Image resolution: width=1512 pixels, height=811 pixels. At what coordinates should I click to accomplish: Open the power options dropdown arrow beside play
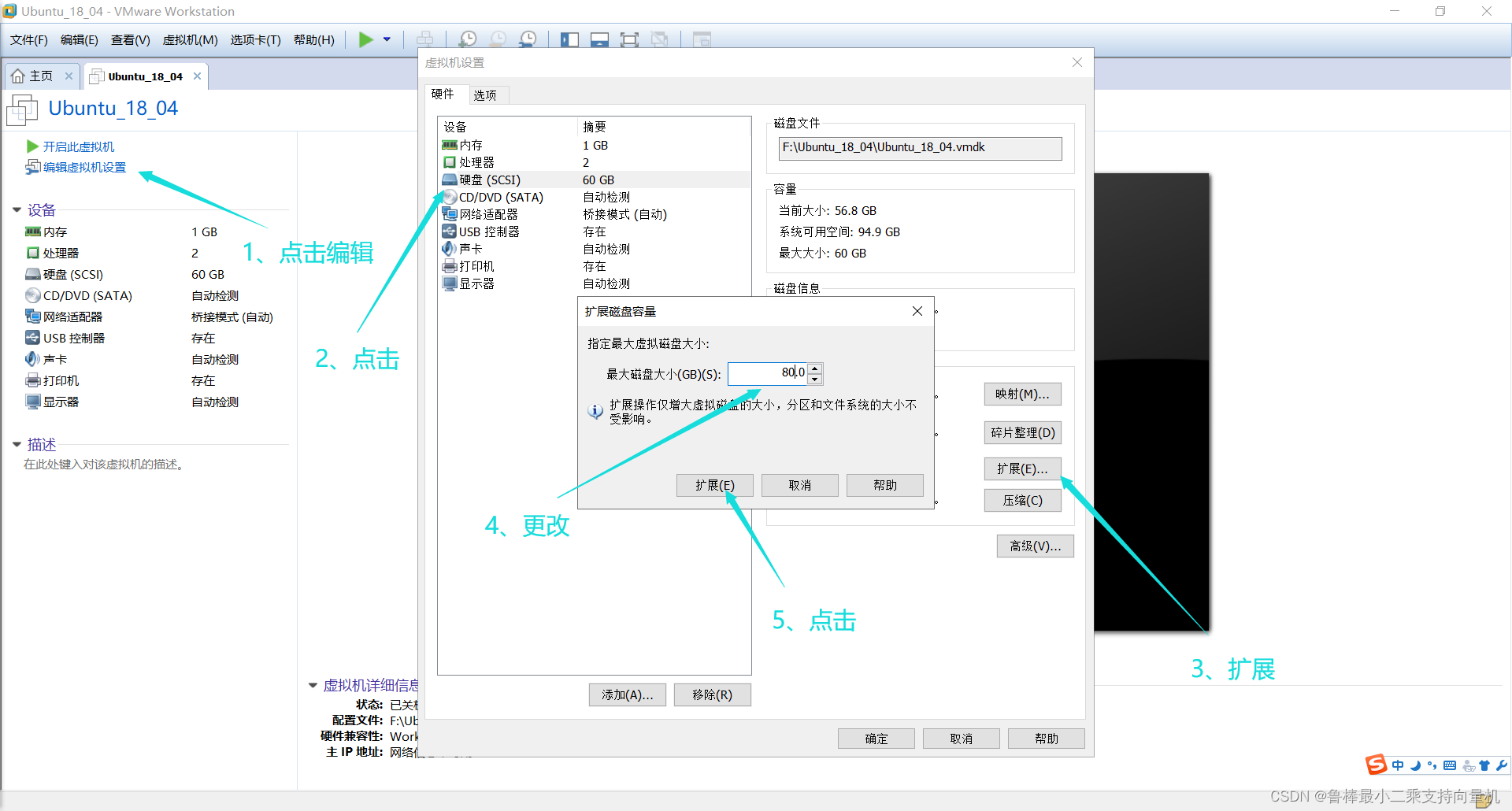tap(387, 39)
